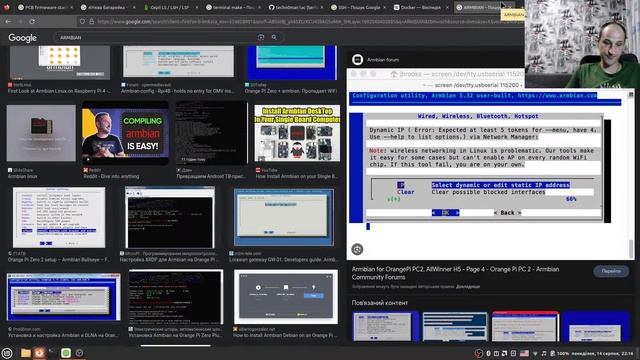Open the second related content thumbnail
640x360 pixels.
tap(455, 327)
